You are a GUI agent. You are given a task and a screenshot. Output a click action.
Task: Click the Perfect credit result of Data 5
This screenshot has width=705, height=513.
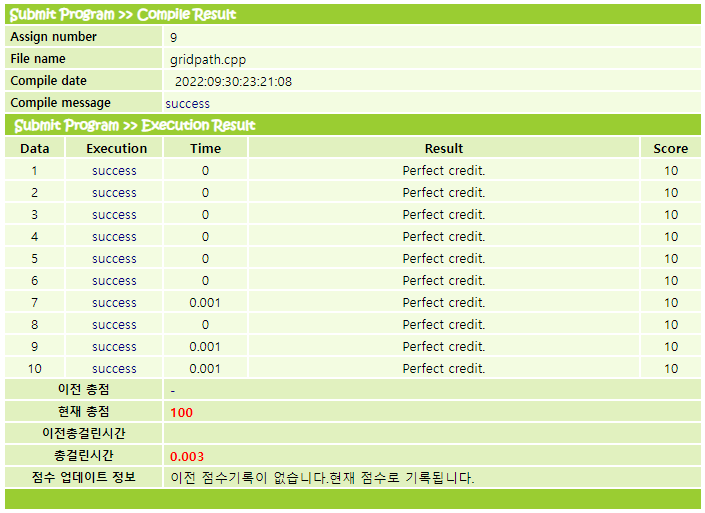[444, 259]
